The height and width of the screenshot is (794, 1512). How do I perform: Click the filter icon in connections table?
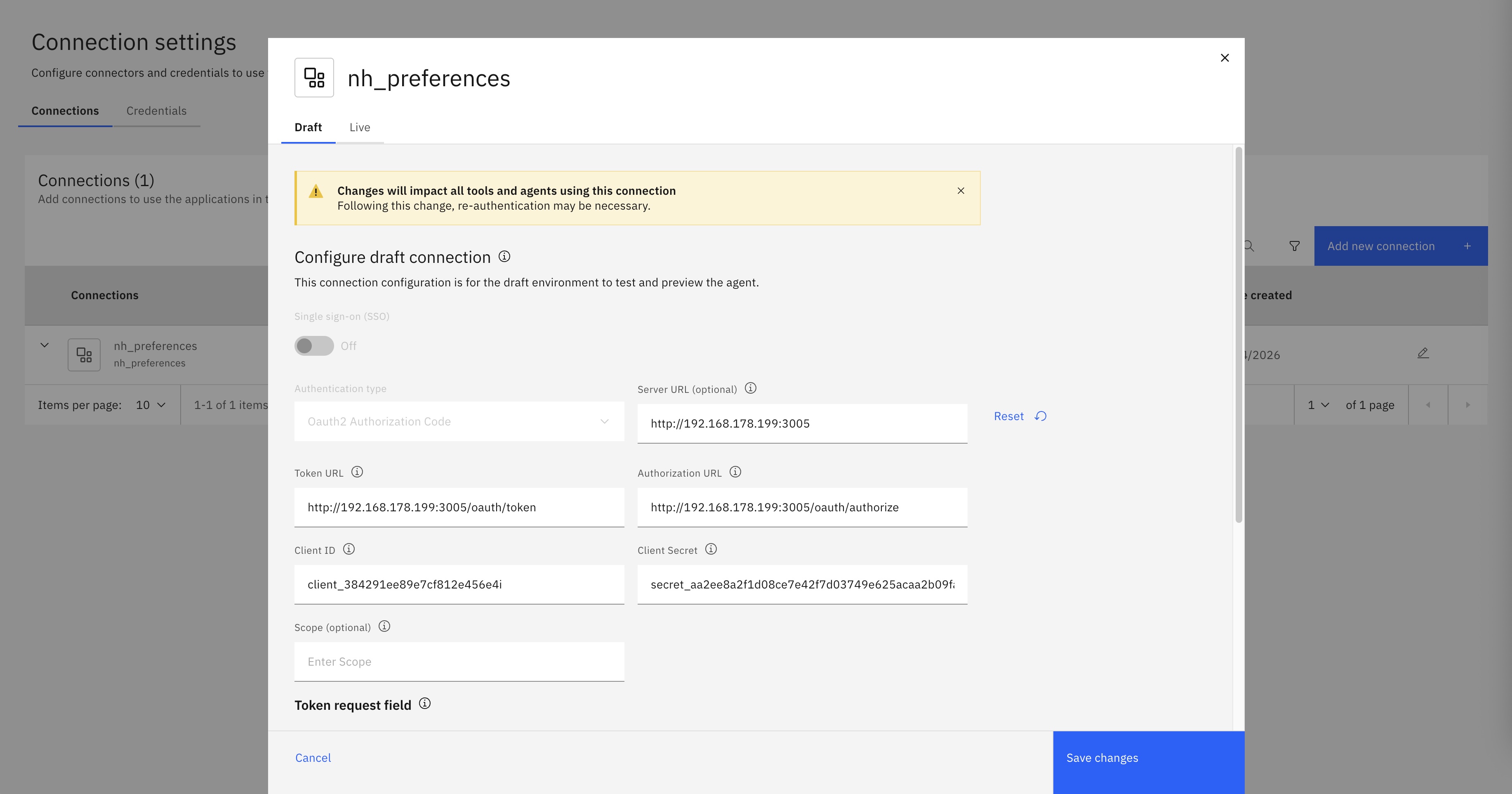coord(1294,246)
